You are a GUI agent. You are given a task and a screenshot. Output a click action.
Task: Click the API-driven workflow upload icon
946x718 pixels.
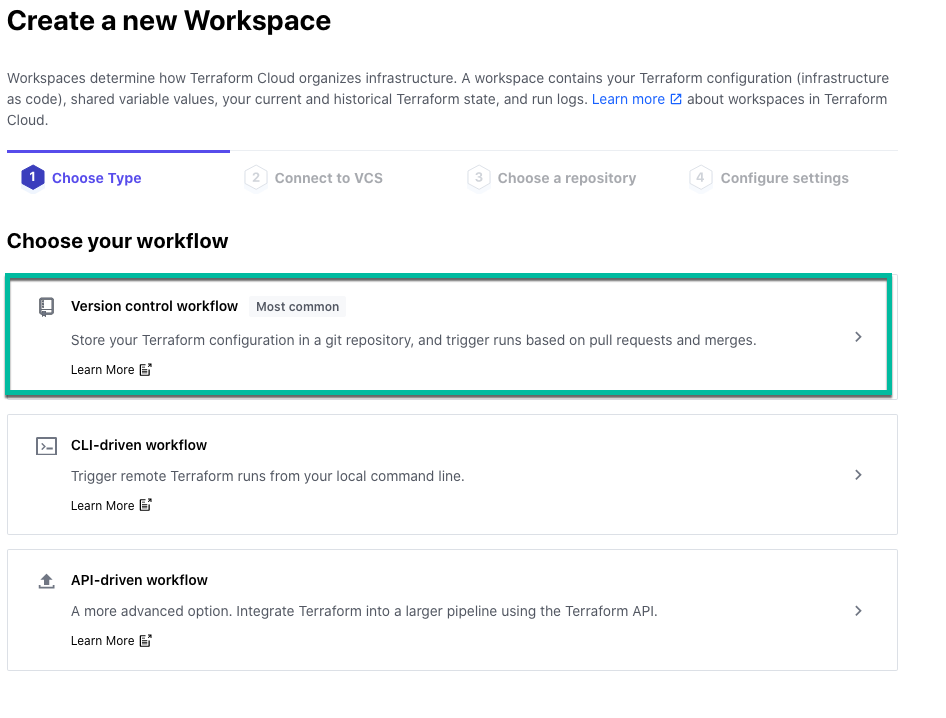tap(46, 581)
